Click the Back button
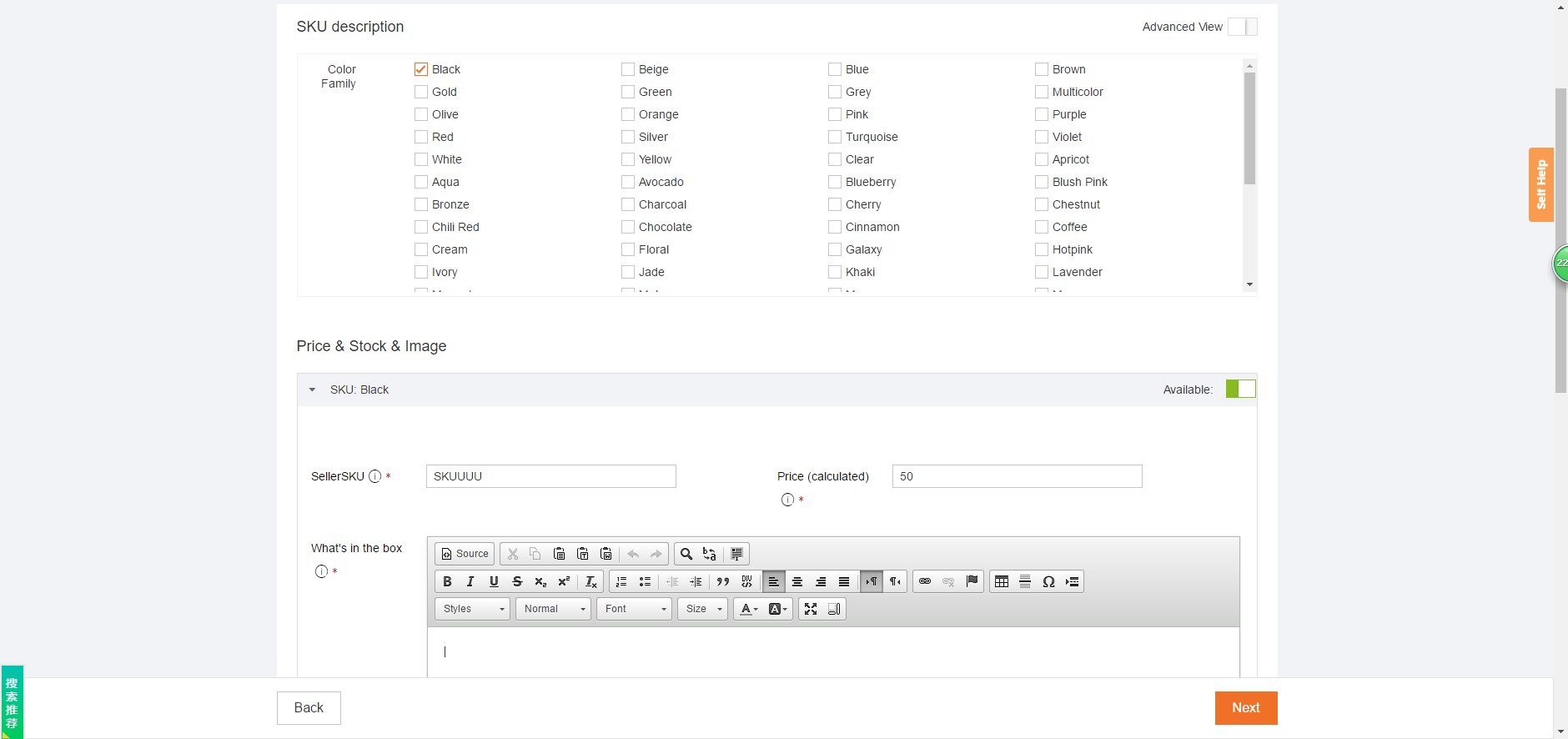Image resolution: width=1568 pixels, height=739 pixels. (x=309, y=707)
